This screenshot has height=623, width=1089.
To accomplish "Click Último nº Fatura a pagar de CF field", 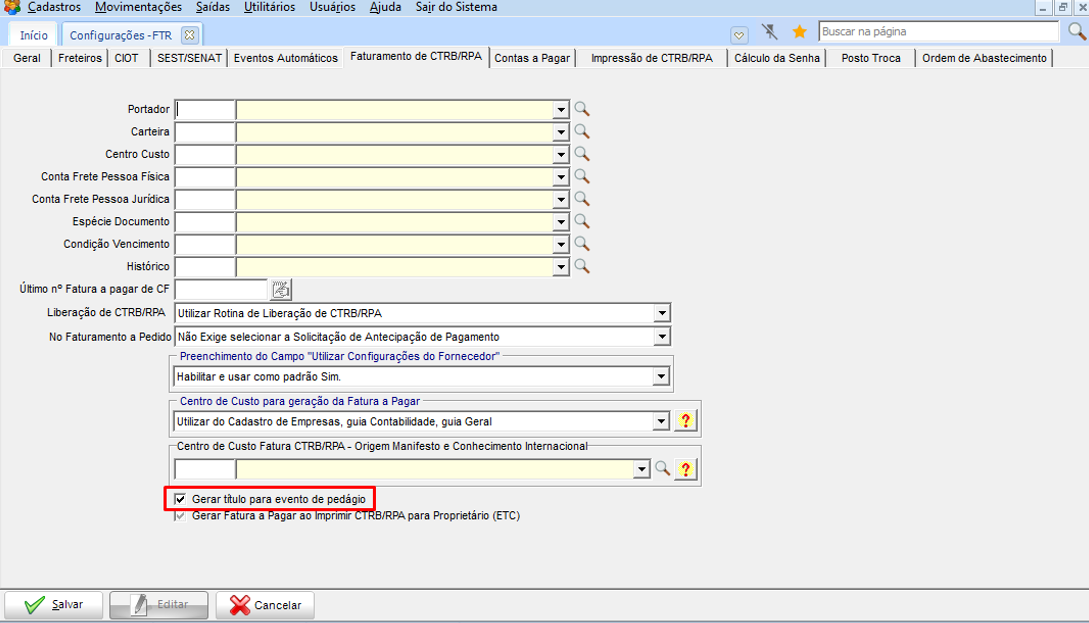I will click(x=221, y=289).
